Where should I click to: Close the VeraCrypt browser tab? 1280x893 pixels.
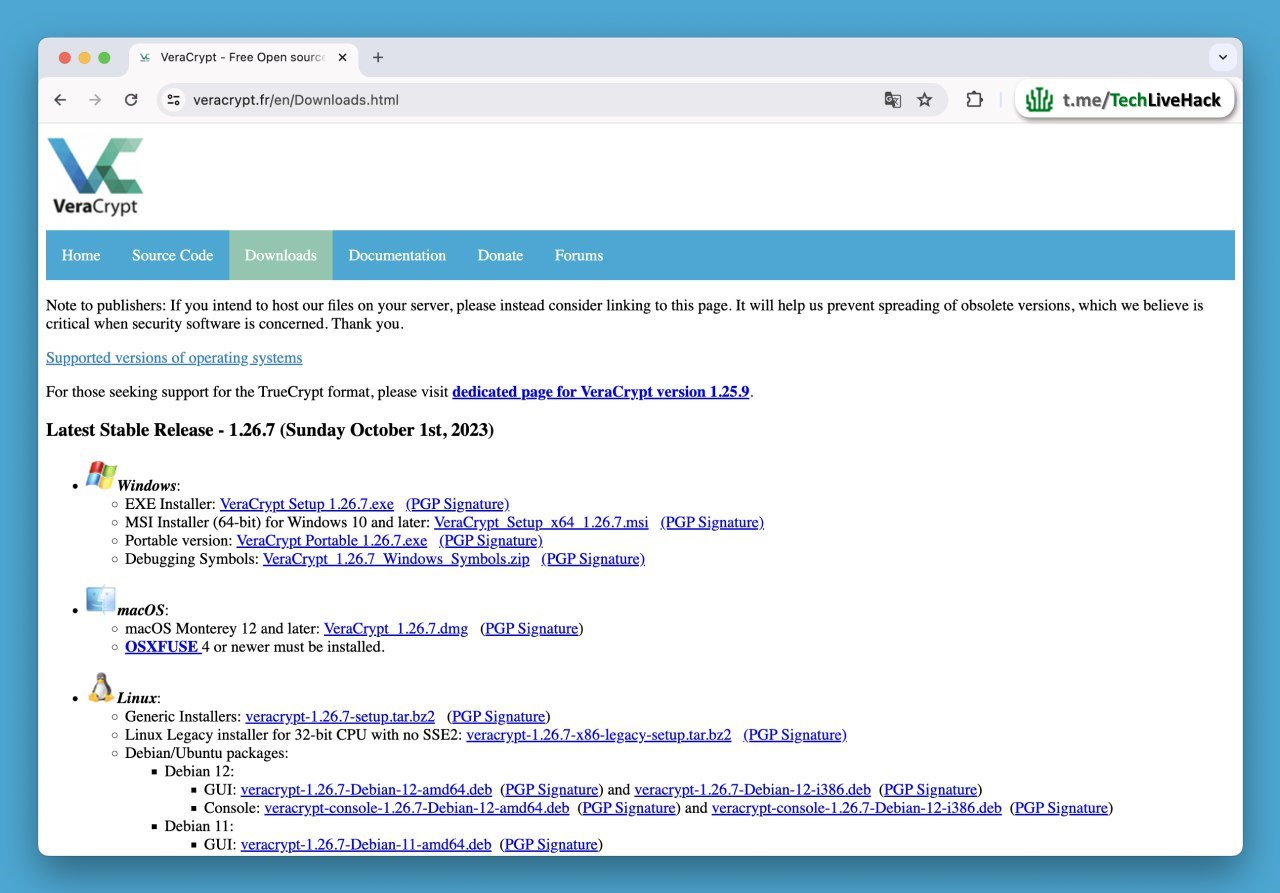(x=343, y=57)
